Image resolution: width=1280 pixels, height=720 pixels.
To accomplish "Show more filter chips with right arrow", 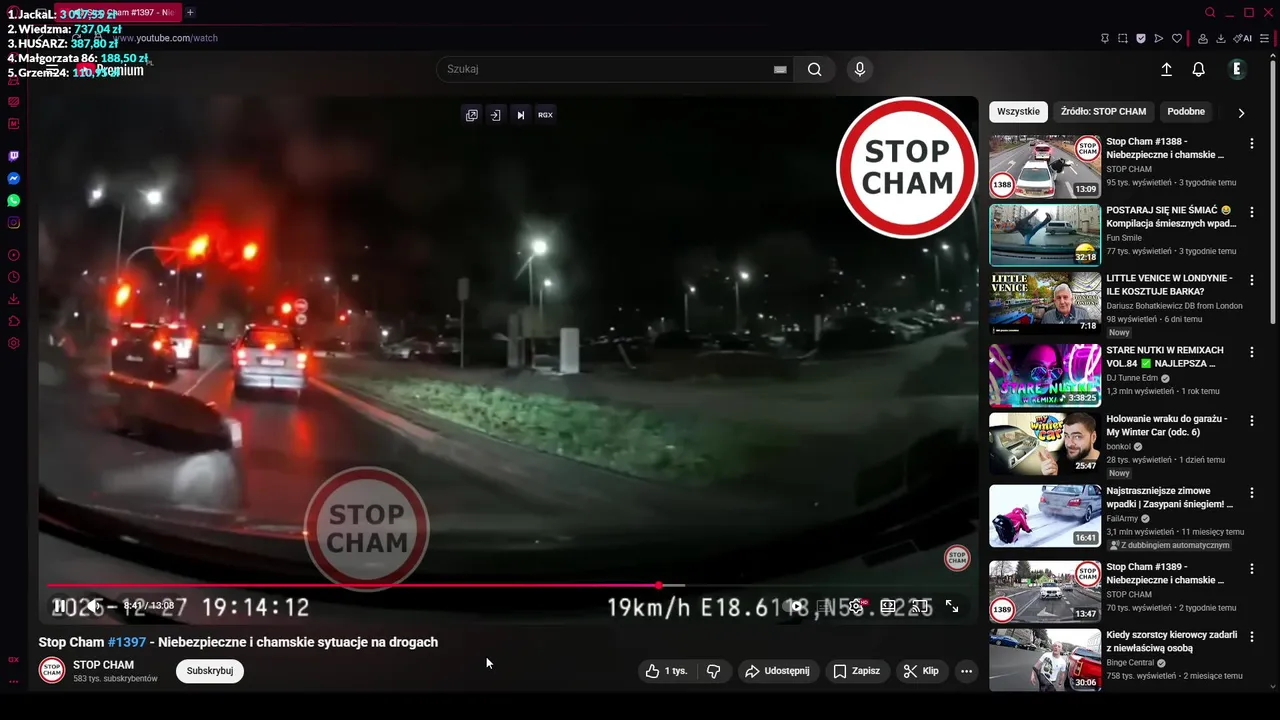I will click(x=1241, y=112).
